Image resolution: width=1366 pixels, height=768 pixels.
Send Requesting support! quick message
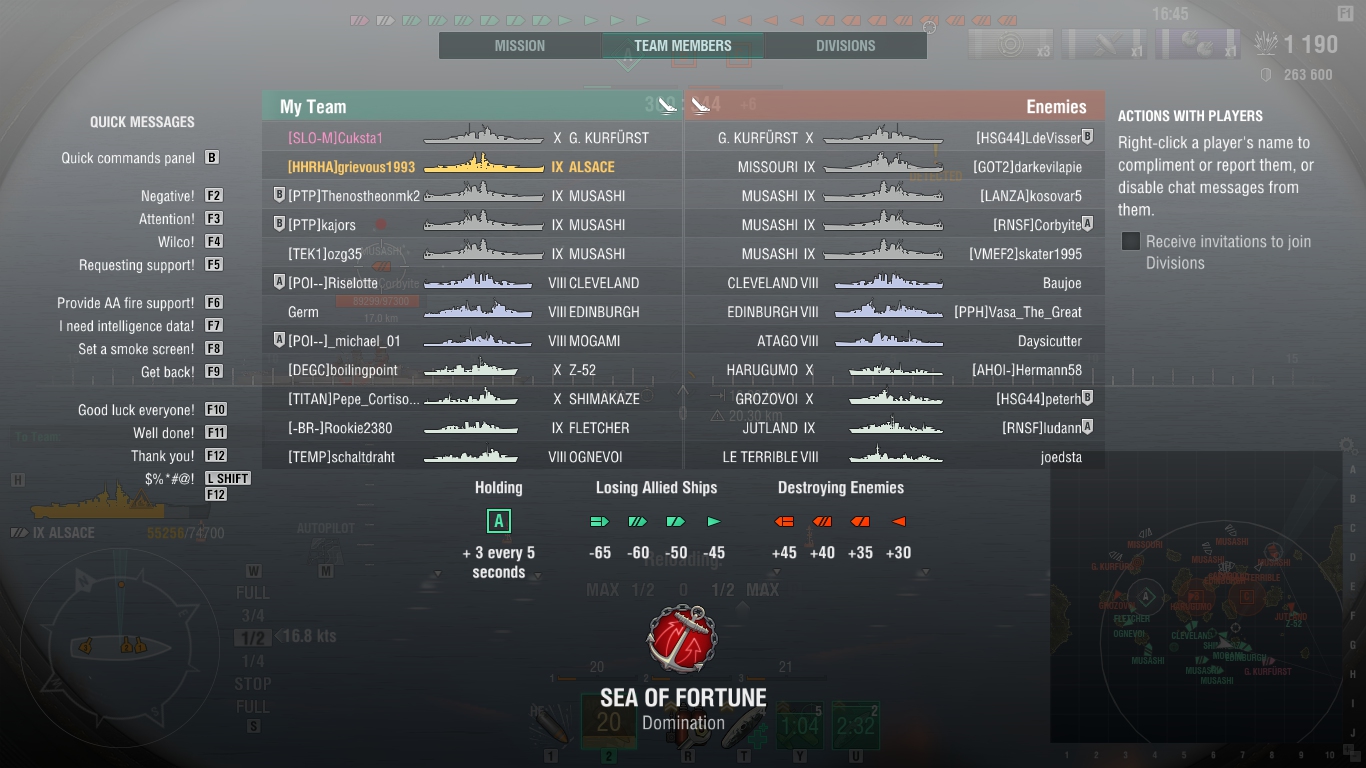click(137, 265)
